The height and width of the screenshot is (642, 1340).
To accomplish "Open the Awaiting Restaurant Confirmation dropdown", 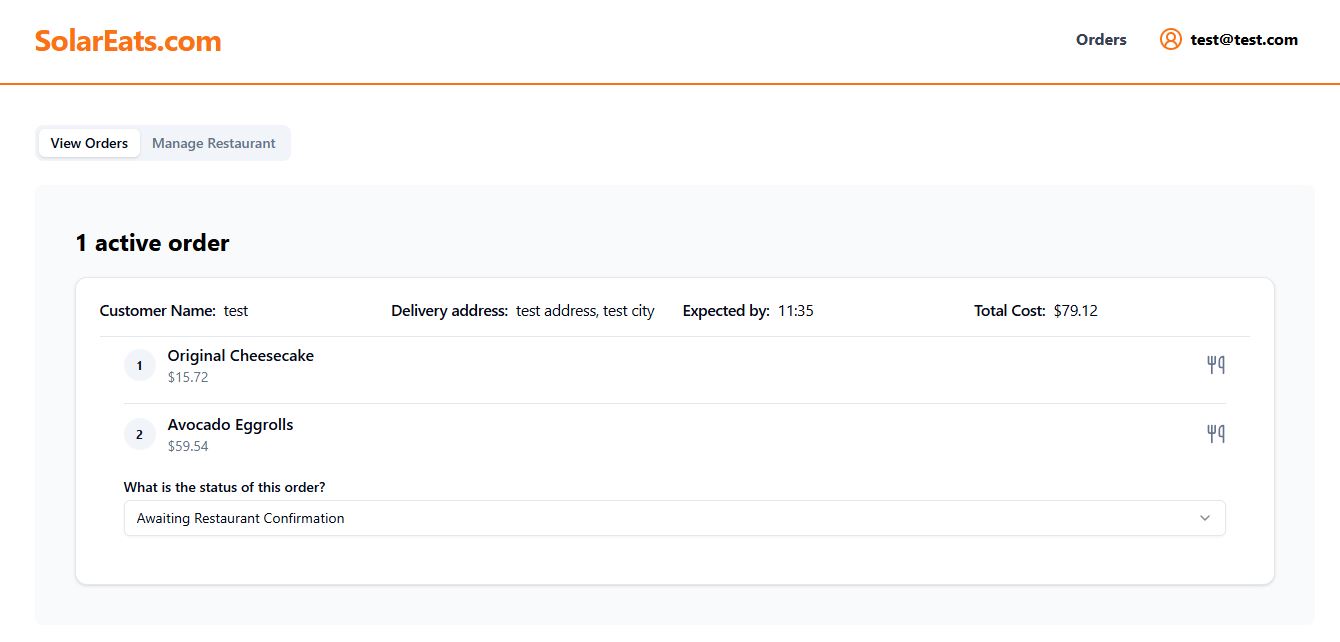I will 674,518.
